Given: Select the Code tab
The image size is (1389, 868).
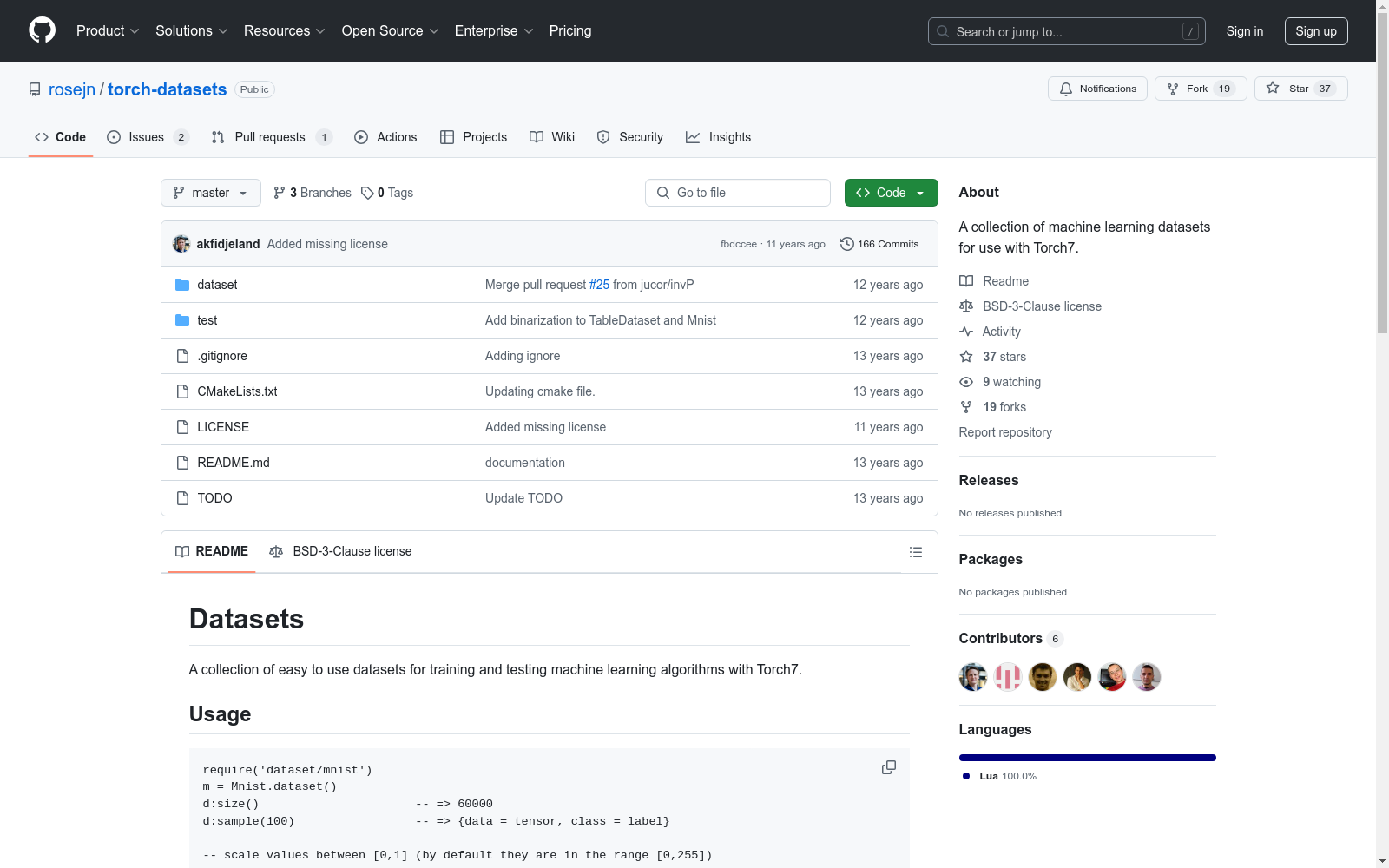Looking at the screenshot, I should click(x=61, y=137).
